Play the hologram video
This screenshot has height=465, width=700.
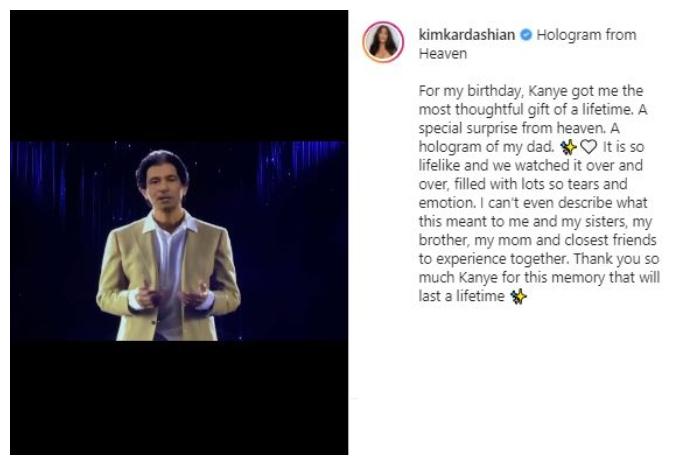coord(178,241)
